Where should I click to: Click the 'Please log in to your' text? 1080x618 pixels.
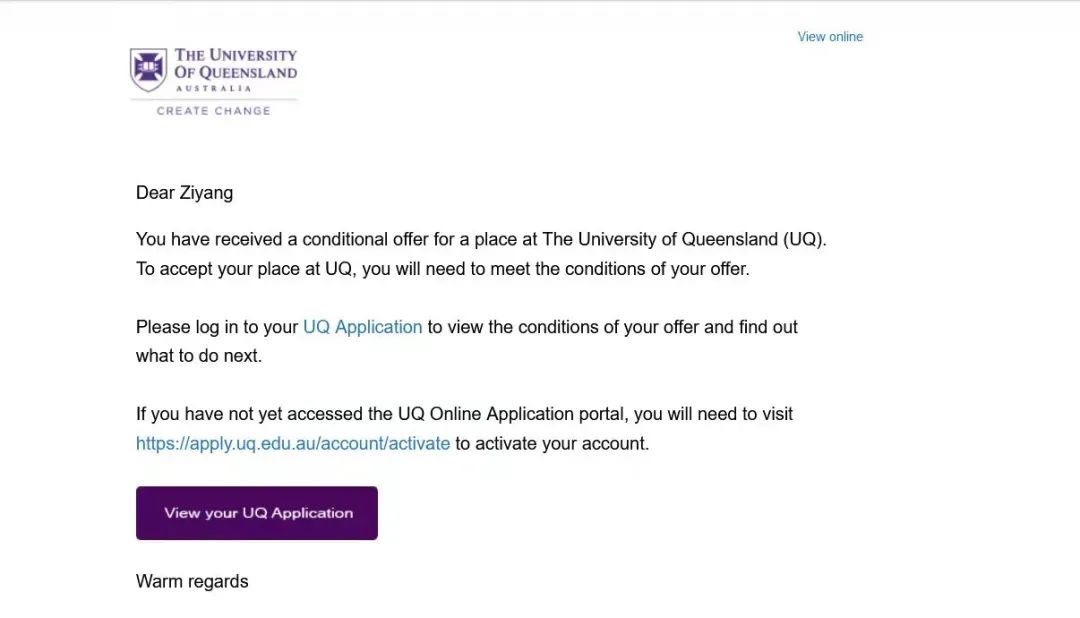217,327
